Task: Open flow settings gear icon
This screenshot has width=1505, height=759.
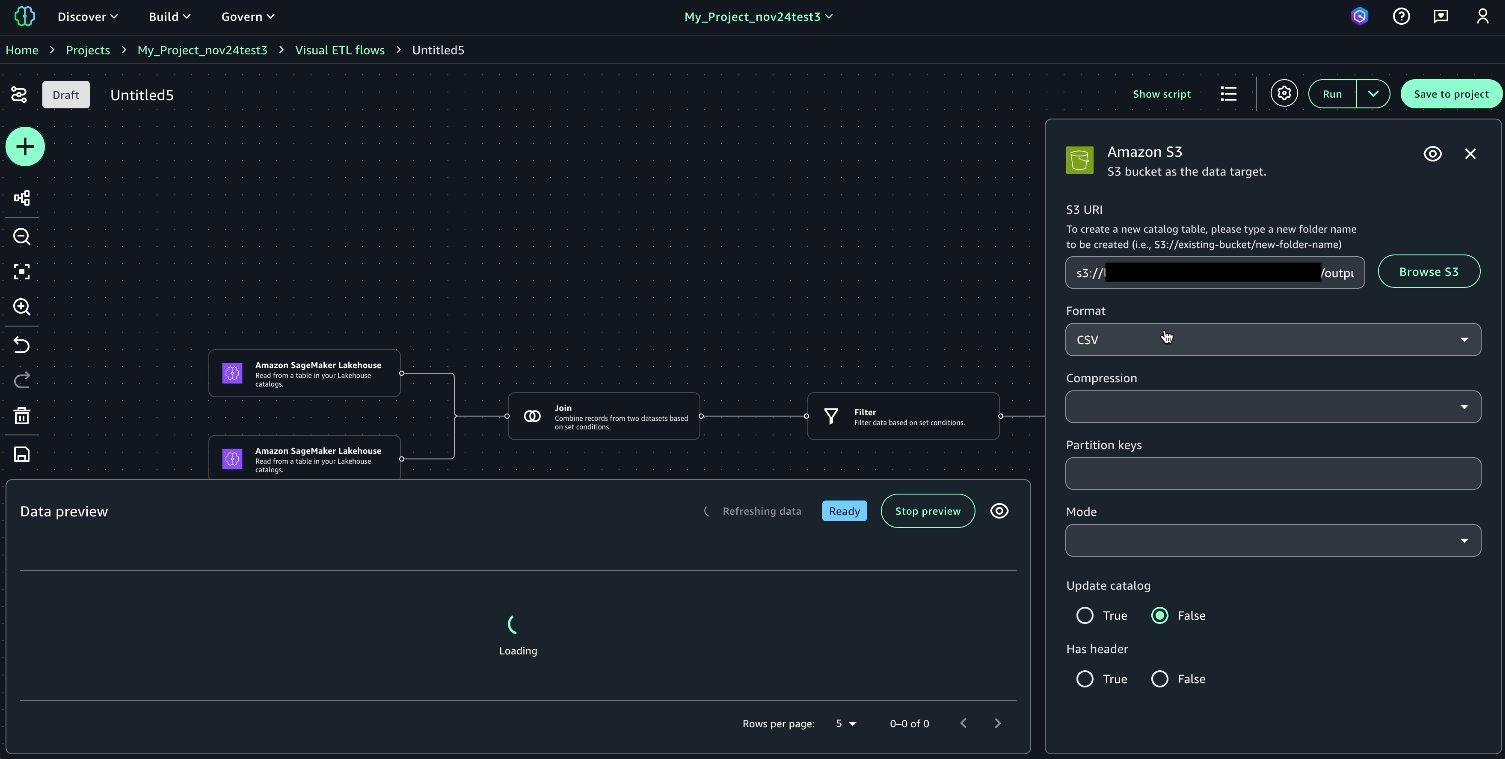Action: point(1284,94)
